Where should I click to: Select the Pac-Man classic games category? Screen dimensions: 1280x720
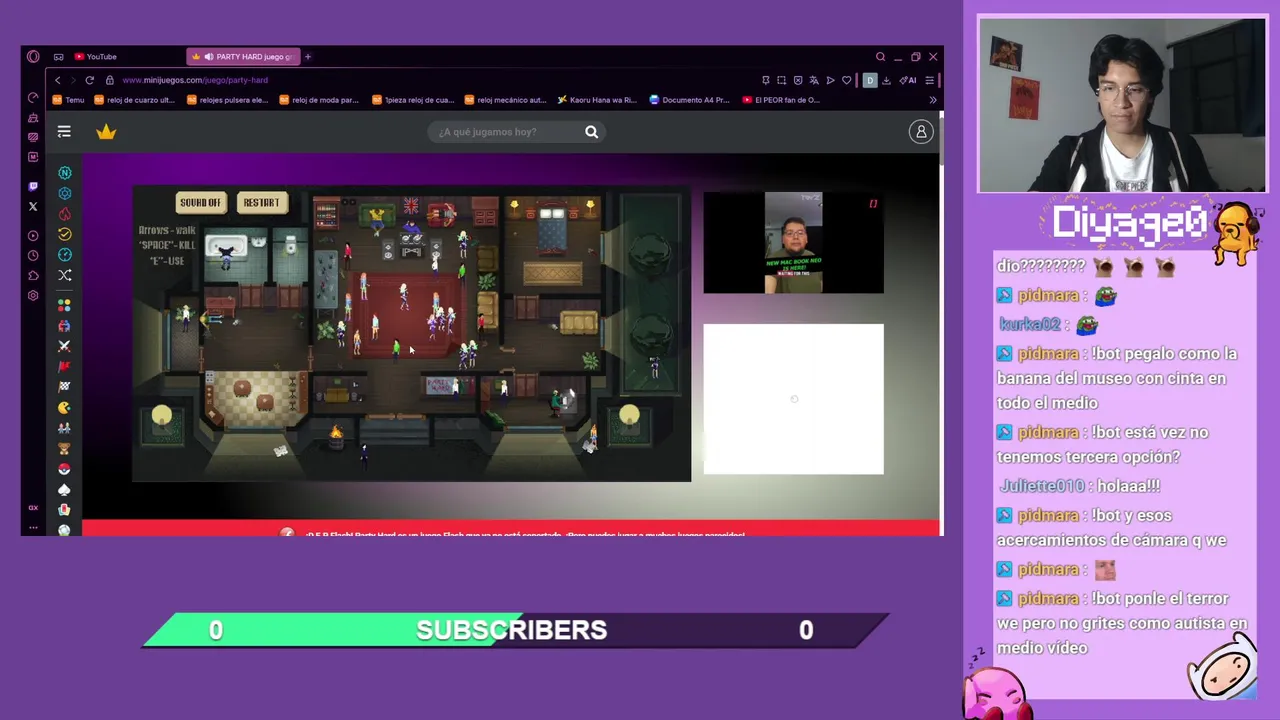[x=64, y=408]
